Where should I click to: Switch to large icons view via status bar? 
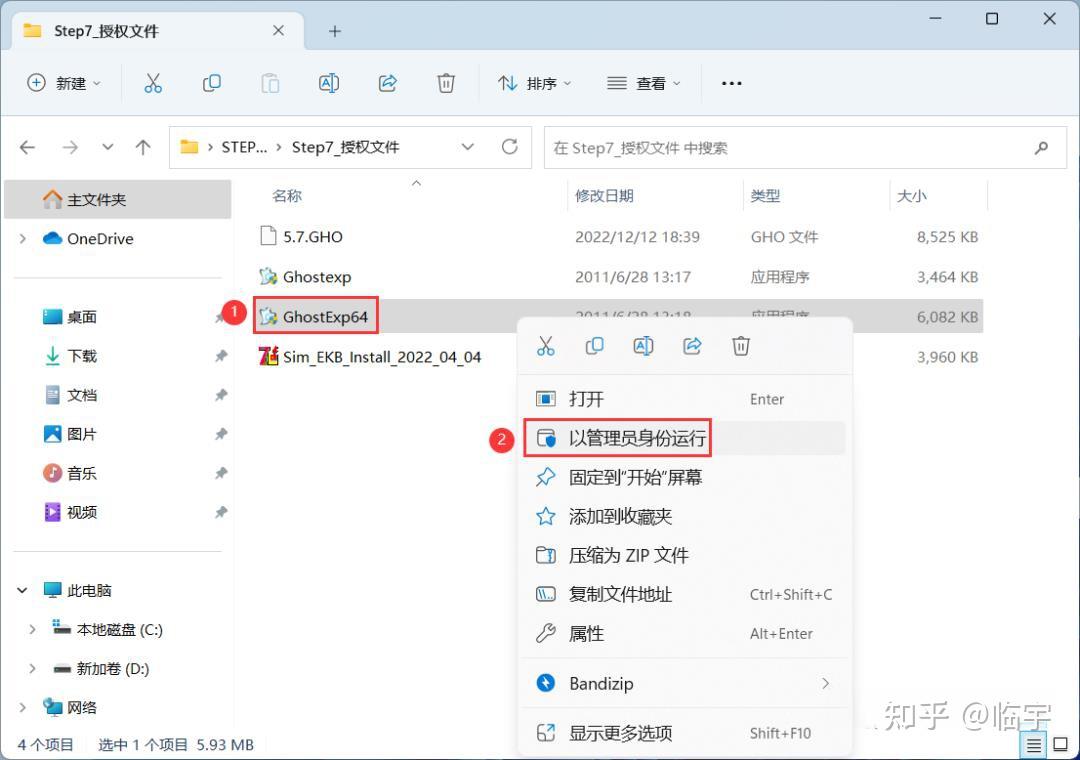(x=1059, y=744)
